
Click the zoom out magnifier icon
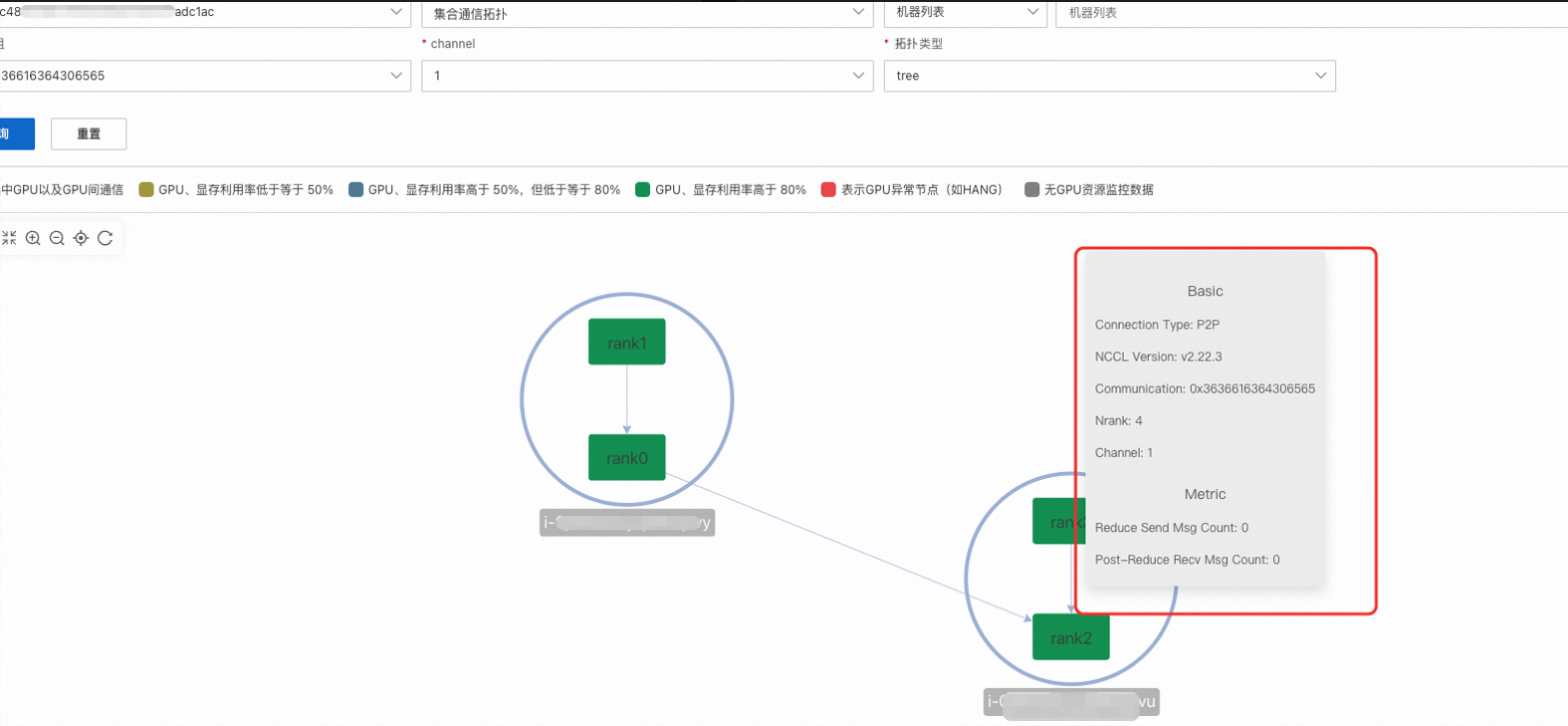pos(57,238)
